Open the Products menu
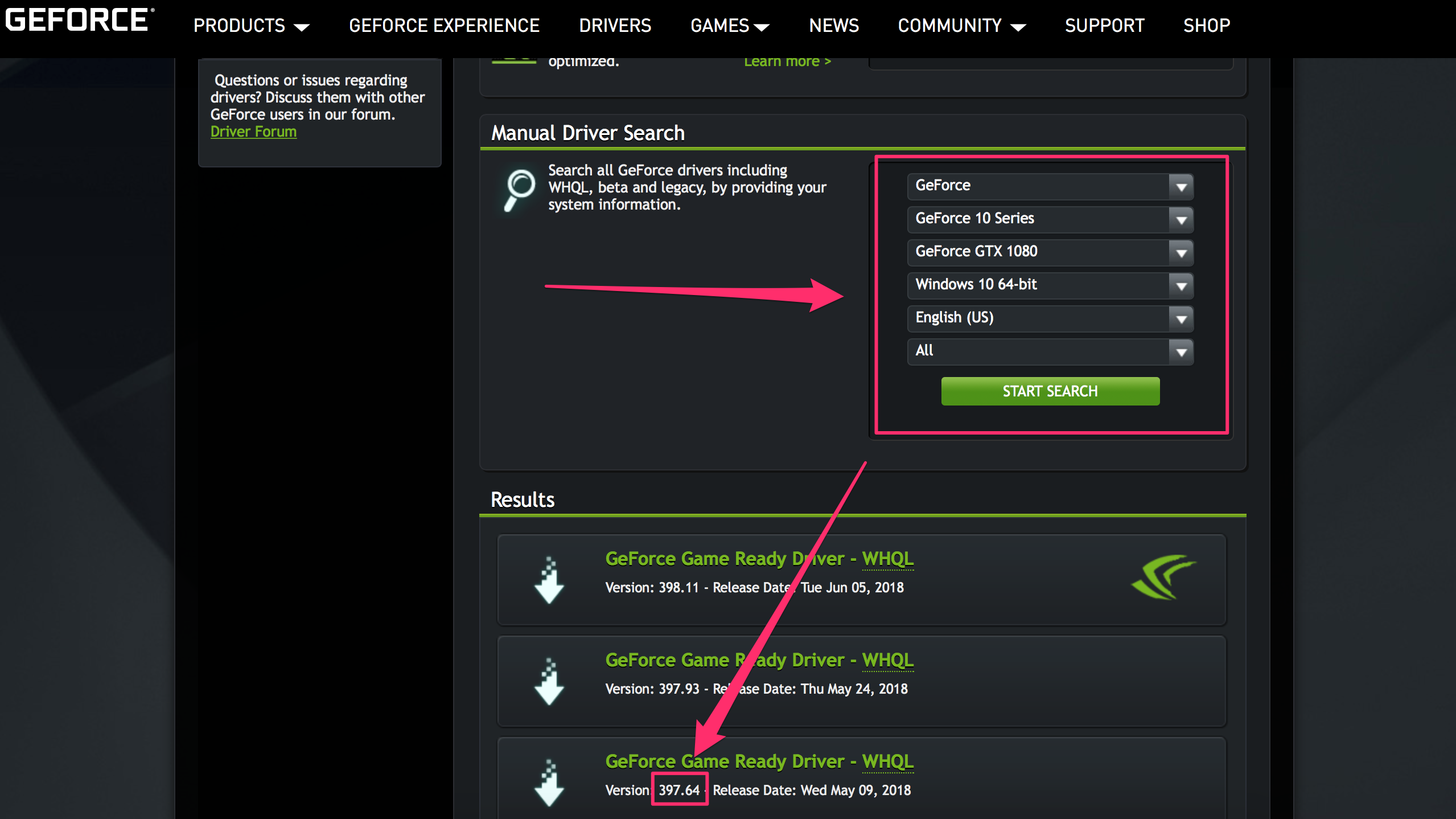This screenshot has height=819, width=1456. 251,26
